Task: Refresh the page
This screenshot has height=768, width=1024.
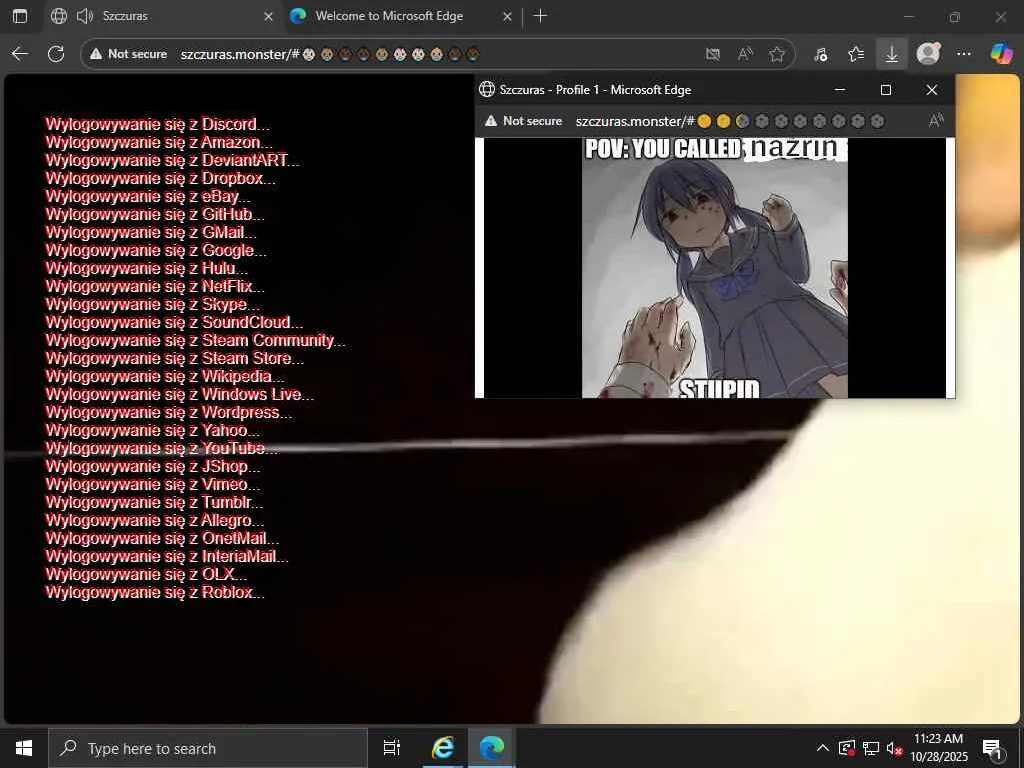Action: click(56, 54)
